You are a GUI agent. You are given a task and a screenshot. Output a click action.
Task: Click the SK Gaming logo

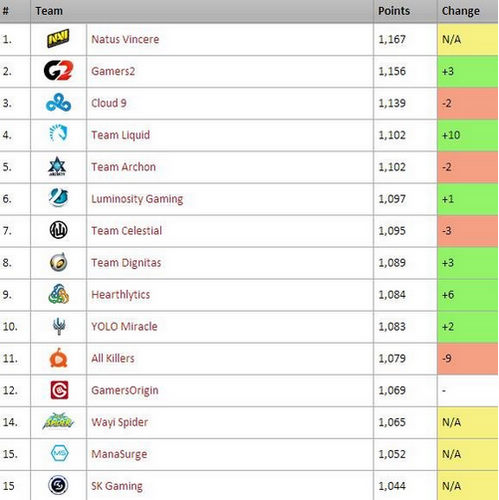(x=58, y=485)
